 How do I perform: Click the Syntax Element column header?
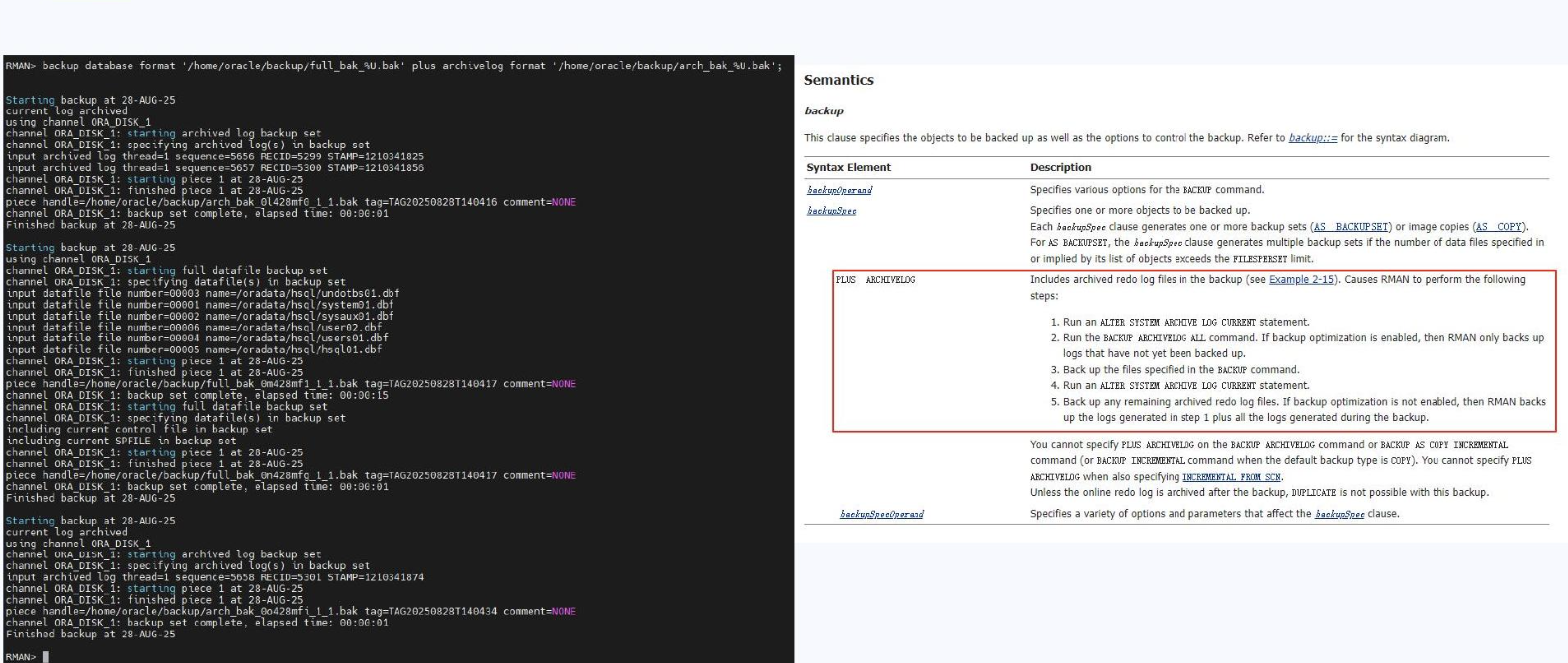click(x=848, y=167)
